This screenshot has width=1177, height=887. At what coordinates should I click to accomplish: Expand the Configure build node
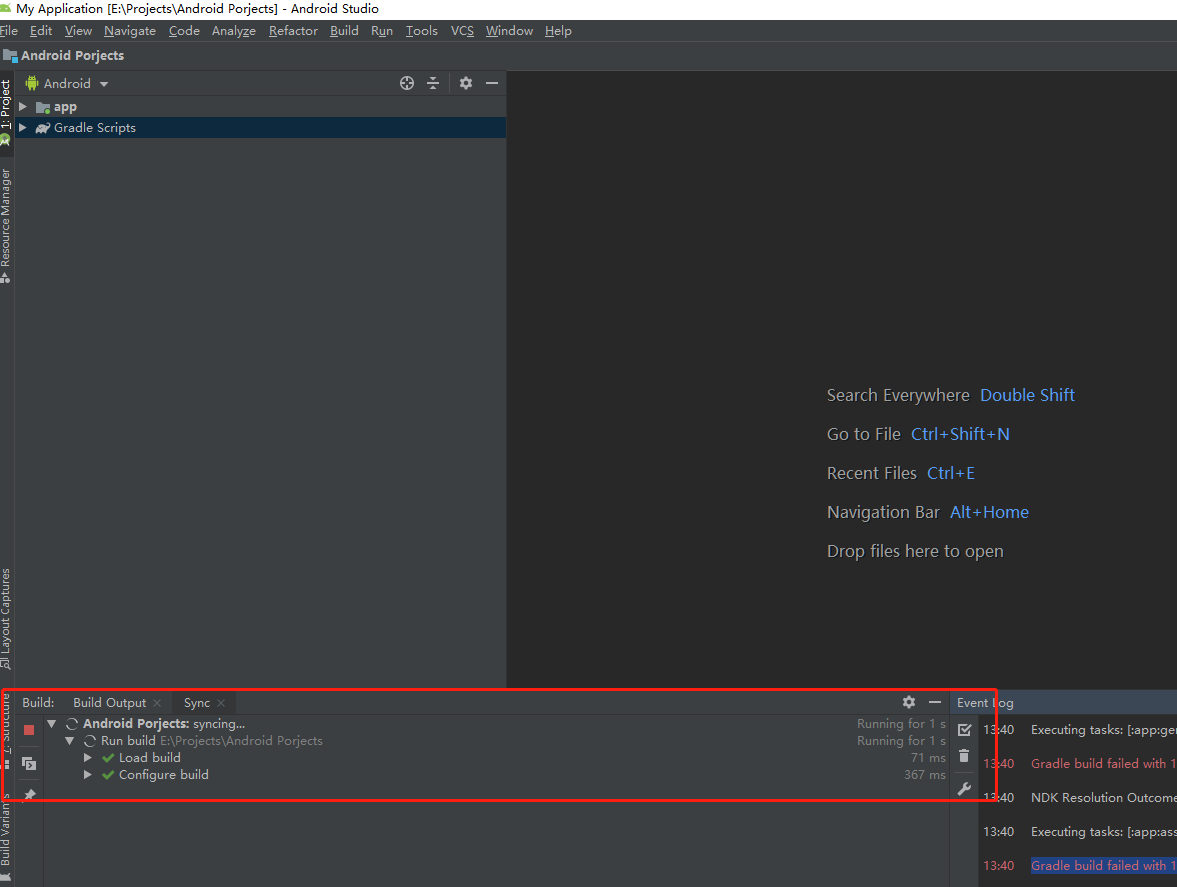click(88, 775)
